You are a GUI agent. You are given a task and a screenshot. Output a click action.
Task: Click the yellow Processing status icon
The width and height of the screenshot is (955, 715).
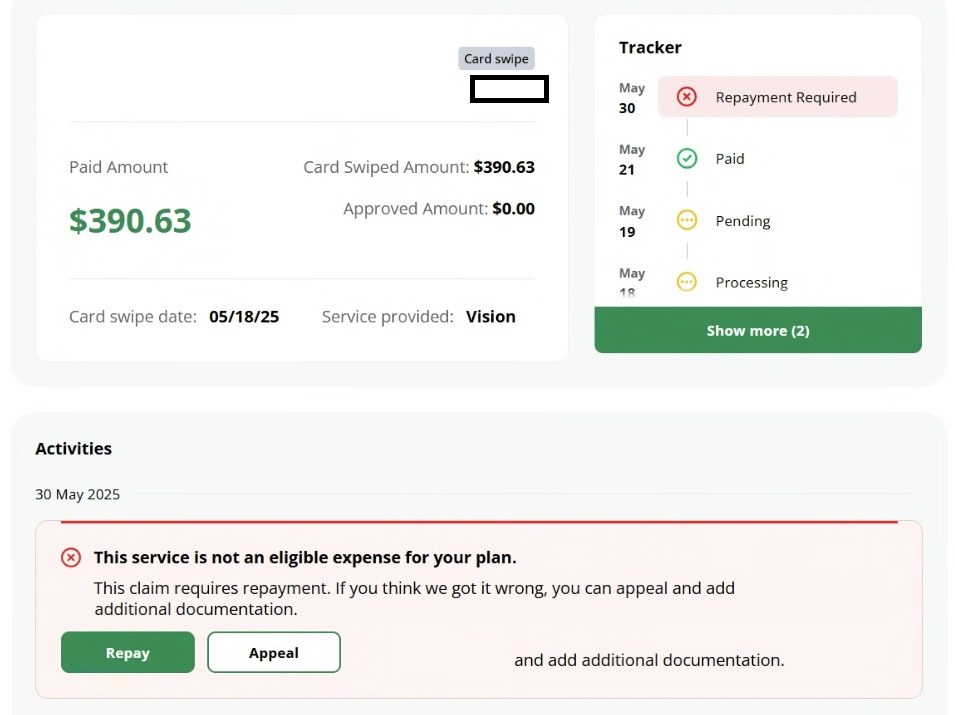(x=686, y=282)
